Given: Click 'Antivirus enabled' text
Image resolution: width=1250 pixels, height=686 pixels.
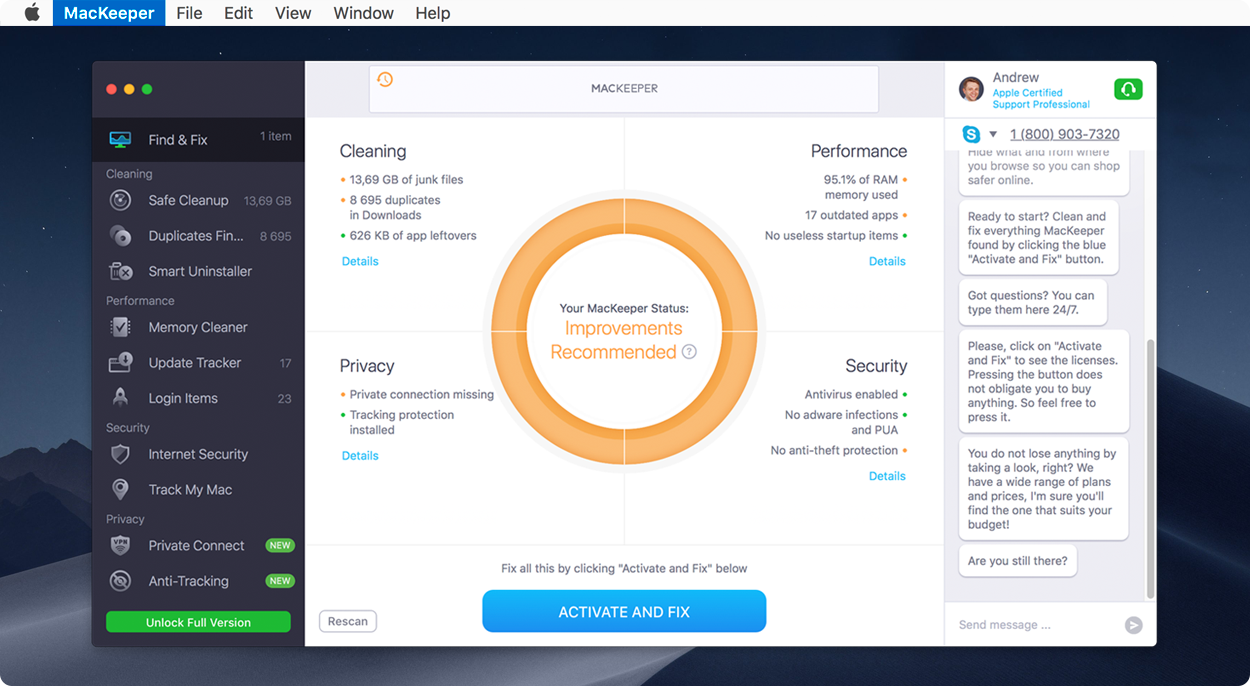Looking at the screenshot, I should [x=851, y=394].
